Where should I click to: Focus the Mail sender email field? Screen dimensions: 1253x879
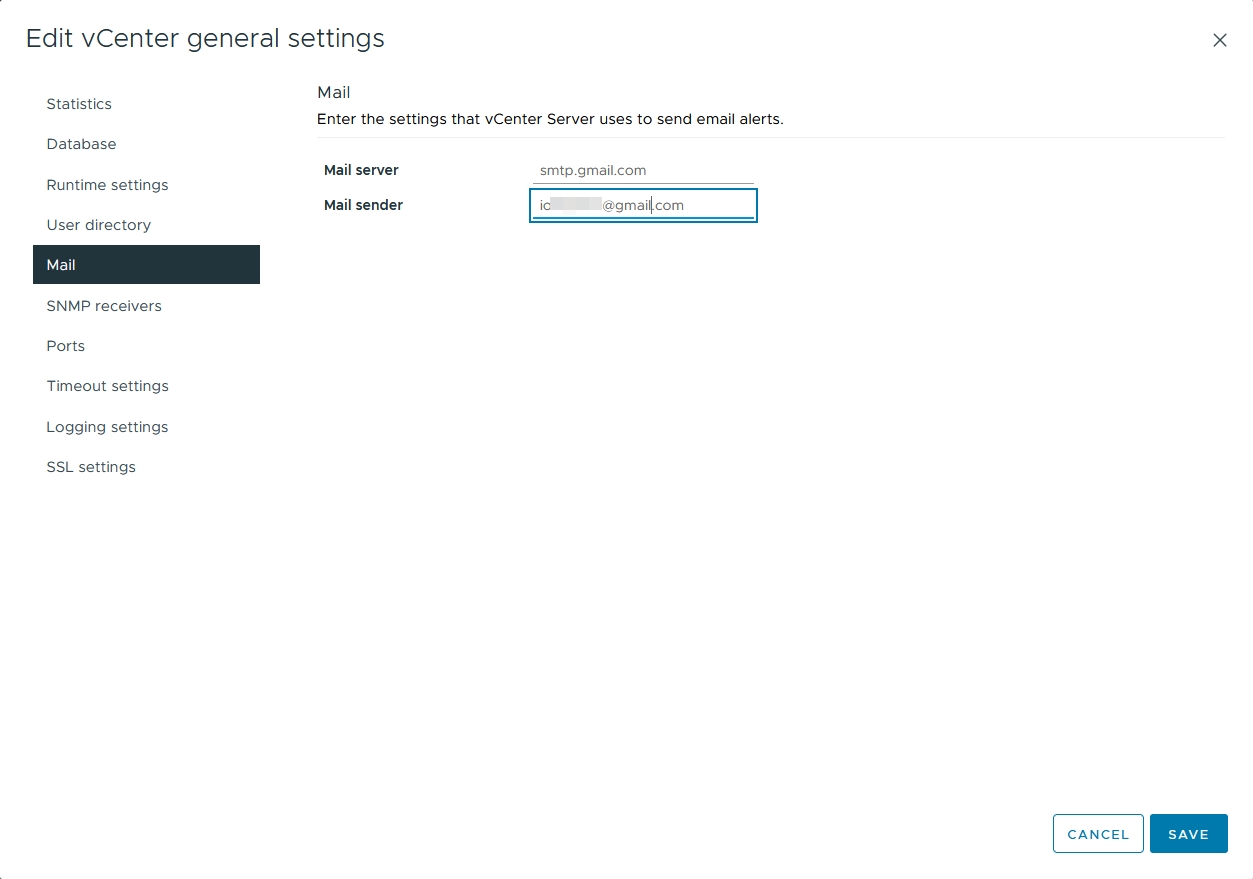(643, 205)
